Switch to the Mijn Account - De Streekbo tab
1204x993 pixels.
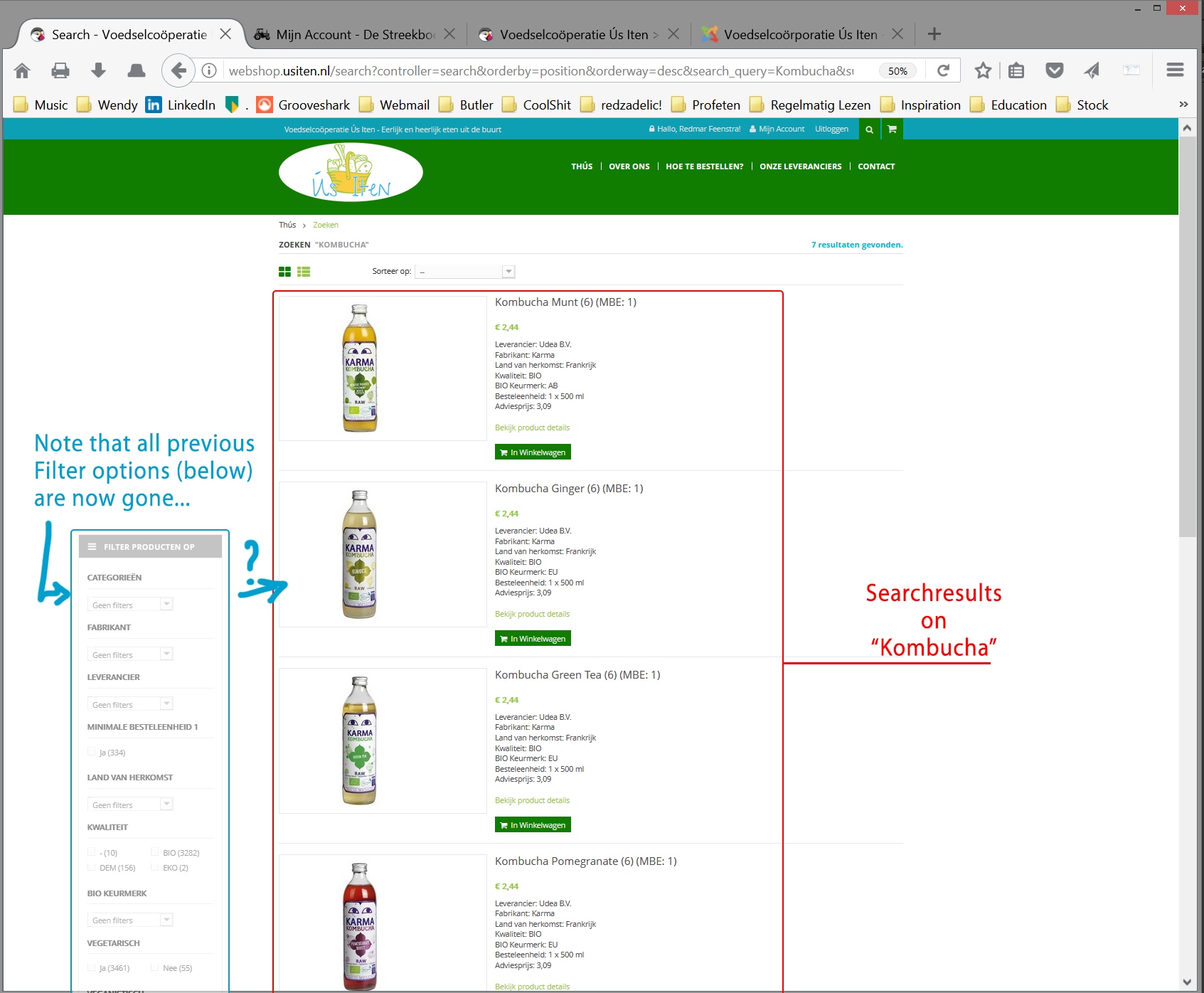point(354,34)
